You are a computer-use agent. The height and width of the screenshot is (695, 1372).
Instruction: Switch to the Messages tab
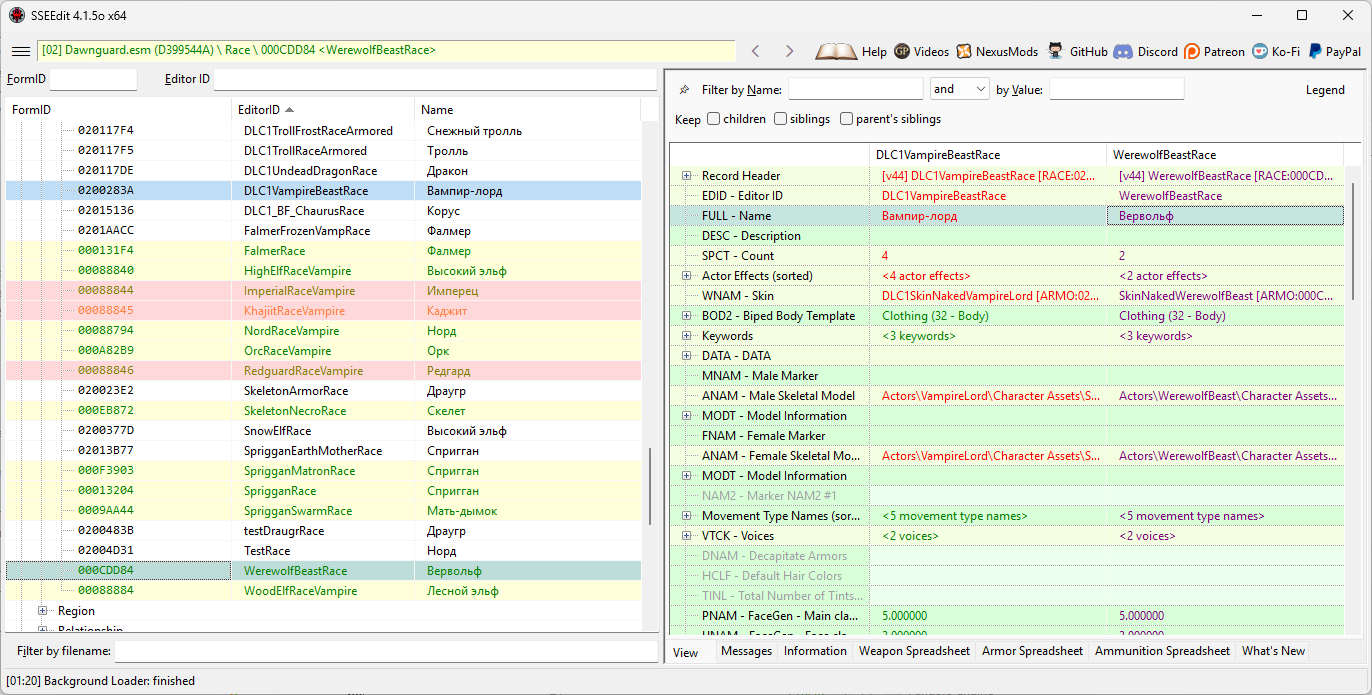pyautogui.click(x=746, y=651)
